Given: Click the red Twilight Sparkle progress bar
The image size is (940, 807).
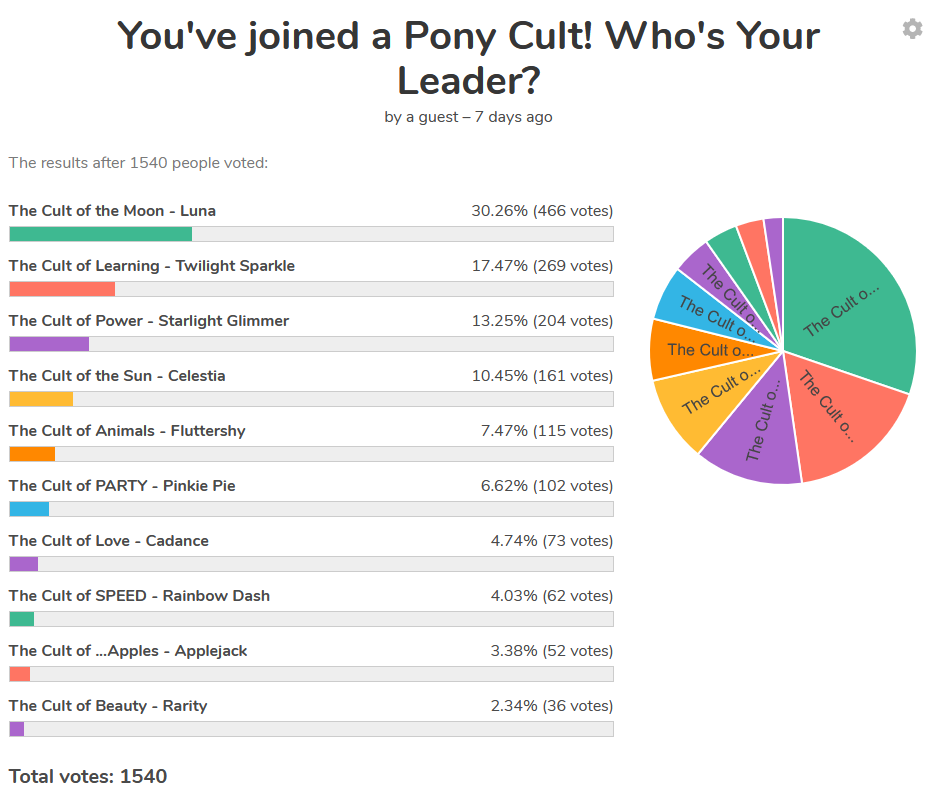Looking at the screenshot, I should point(62,289).
